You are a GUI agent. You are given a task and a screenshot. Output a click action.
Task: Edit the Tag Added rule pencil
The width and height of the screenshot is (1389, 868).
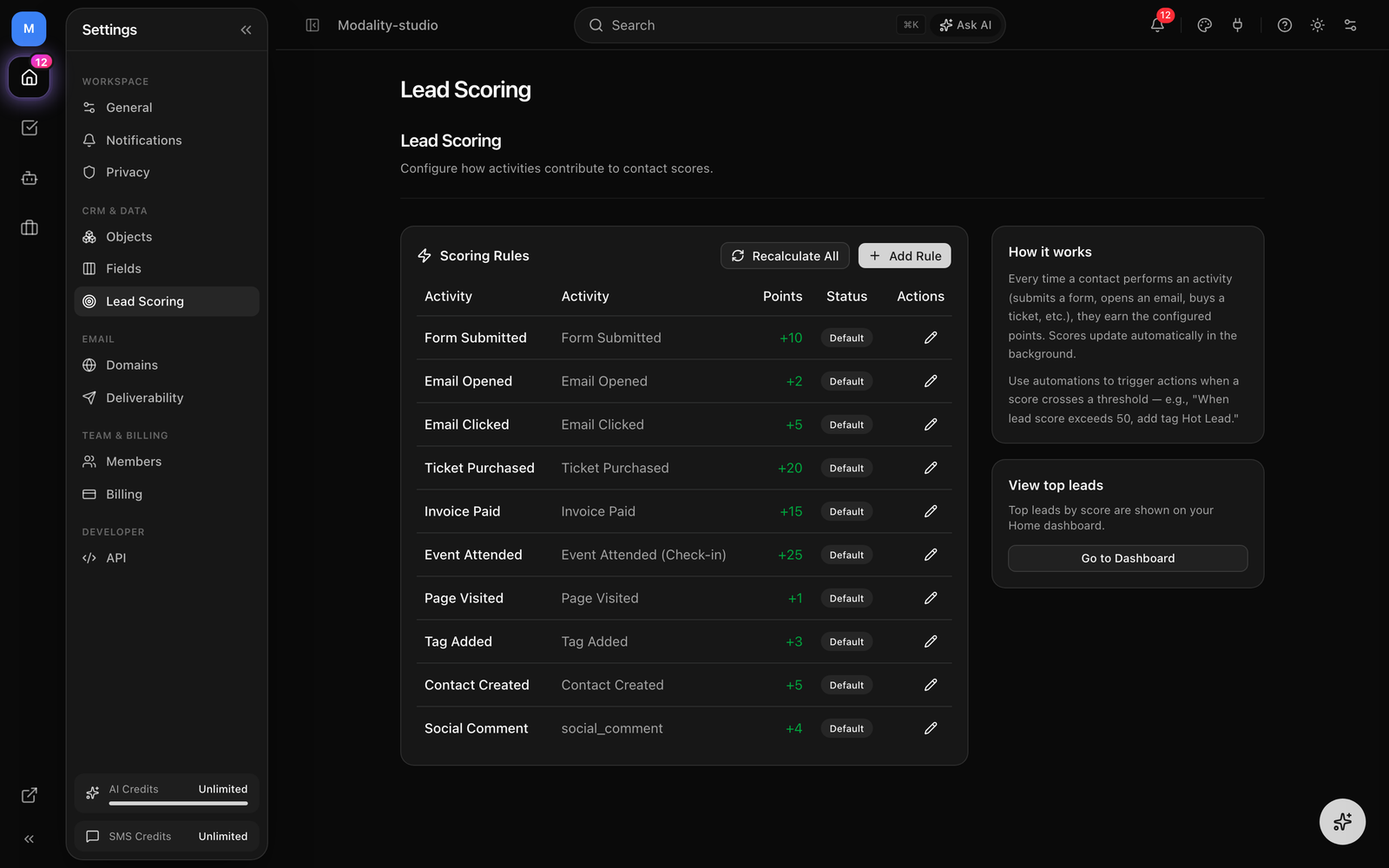point(931,641)
